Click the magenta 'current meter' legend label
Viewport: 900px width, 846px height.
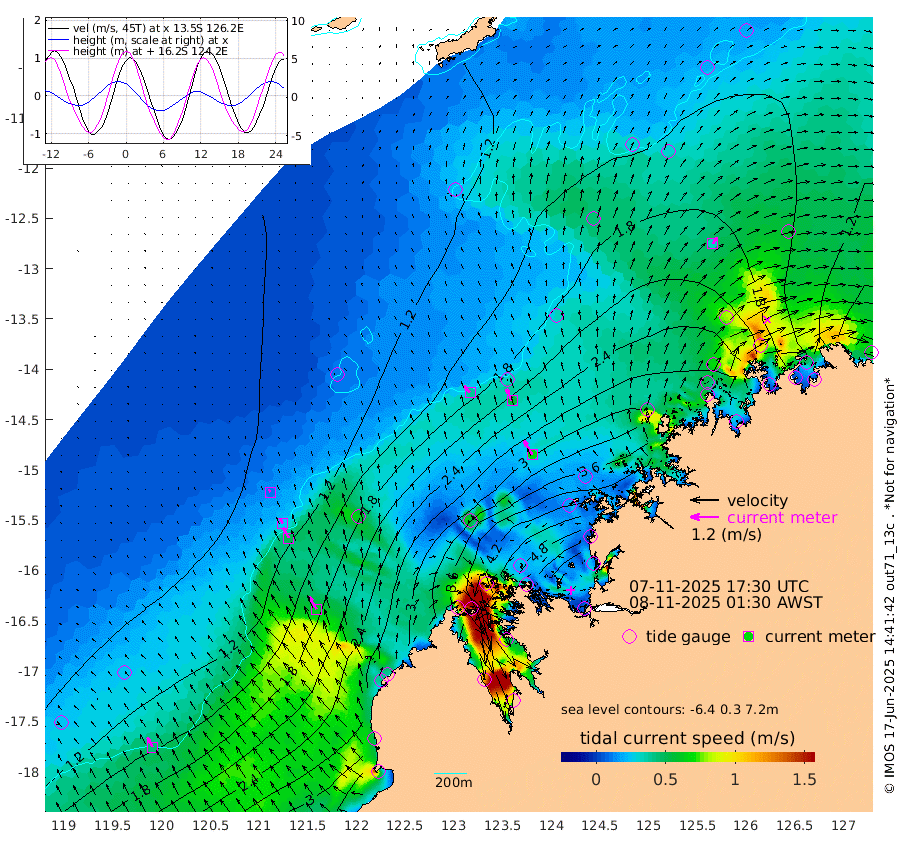[782, 517]
